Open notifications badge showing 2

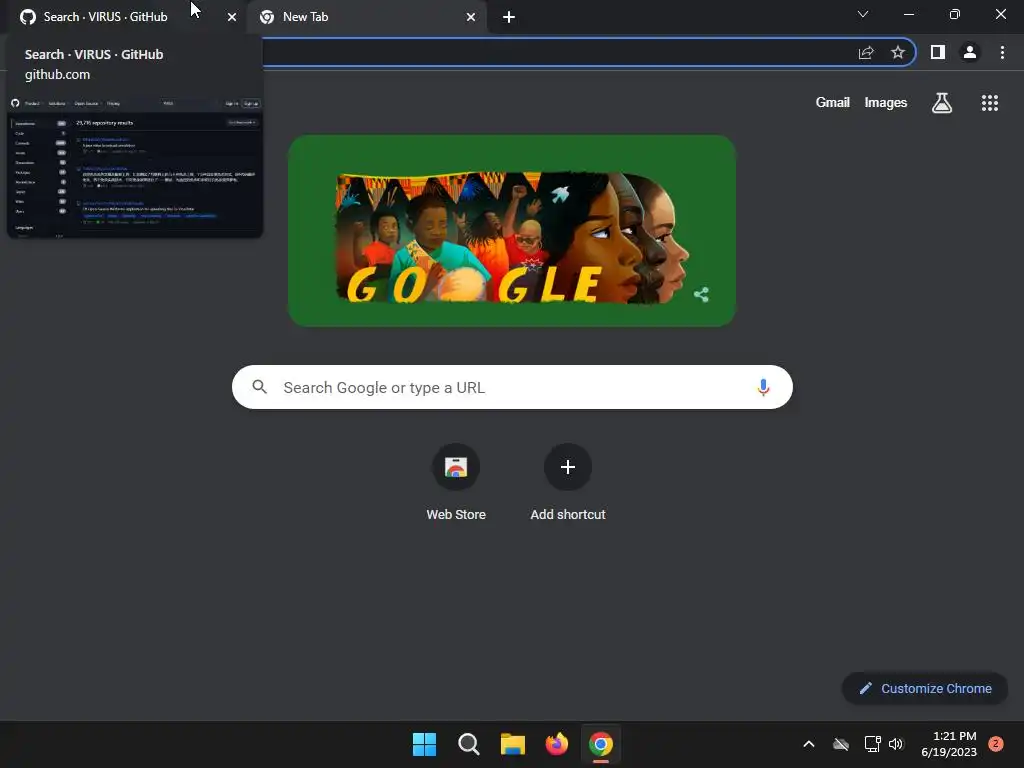pyautogui.click(x=996, y=744)
